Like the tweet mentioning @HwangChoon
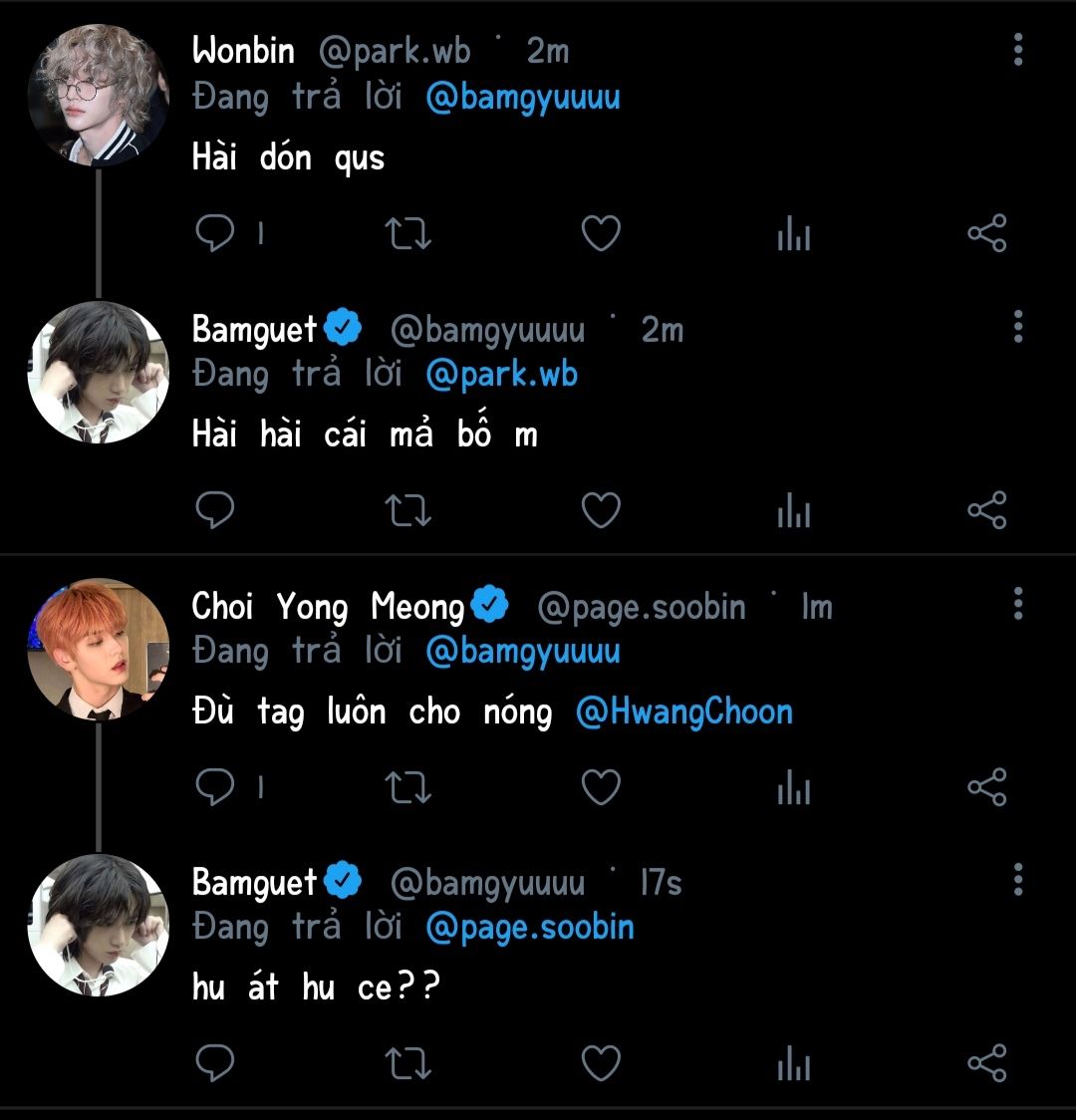Screen dimensions: 1076x1120 pos(601,788)
